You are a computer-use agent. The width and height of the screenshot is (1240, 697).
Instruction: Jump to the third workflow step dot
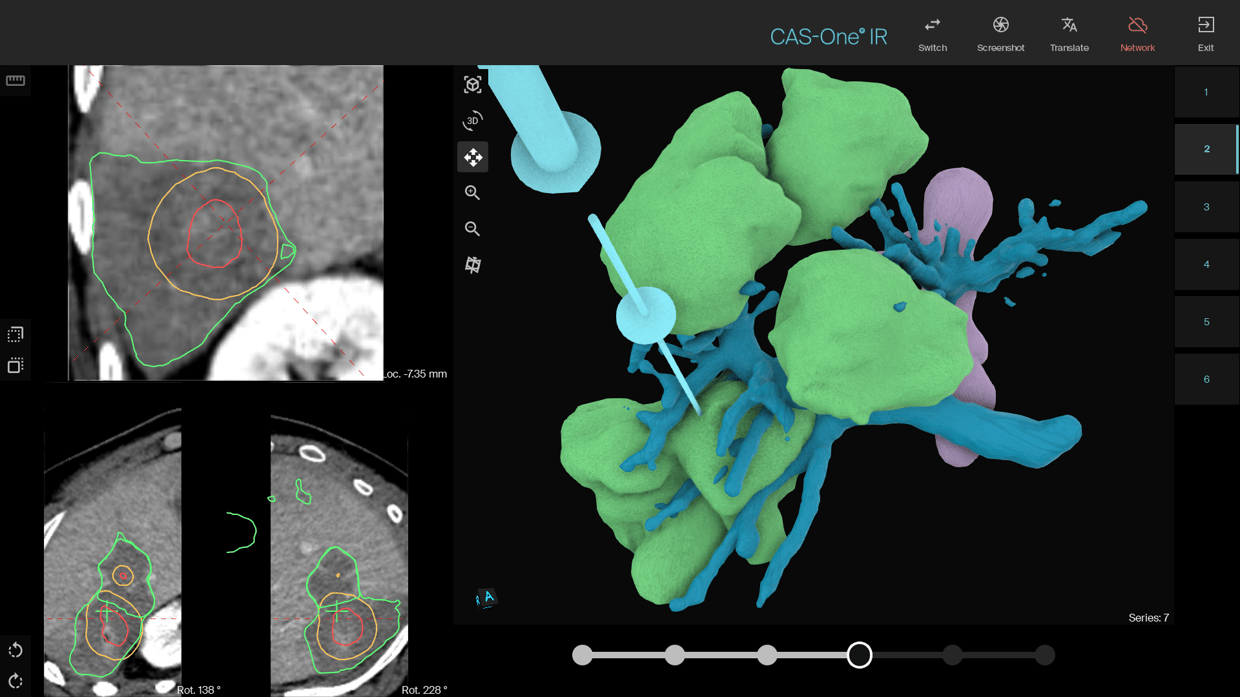tap(767, 655)
